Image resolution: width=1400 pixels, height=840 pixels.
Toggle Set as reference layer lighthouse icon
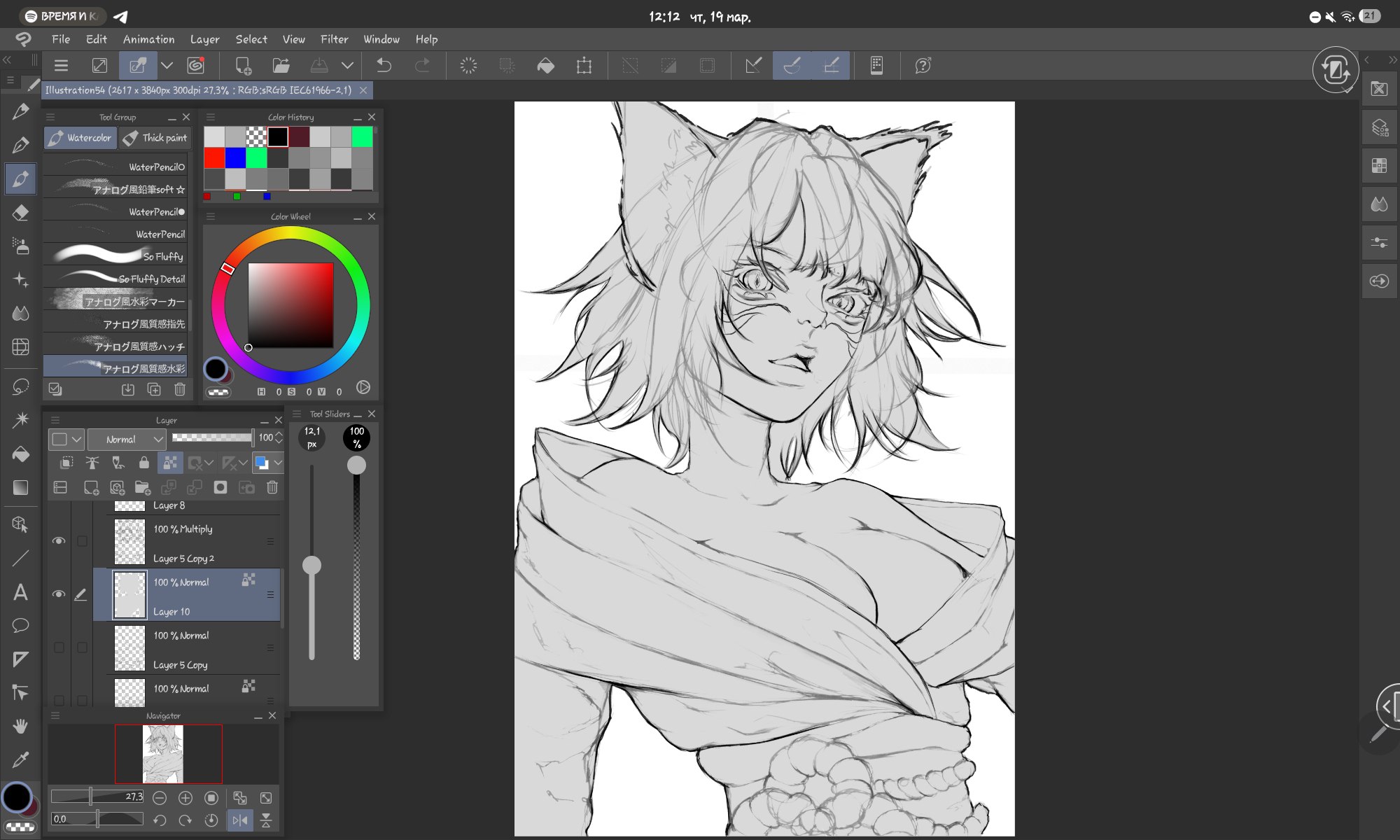point(92,463)
